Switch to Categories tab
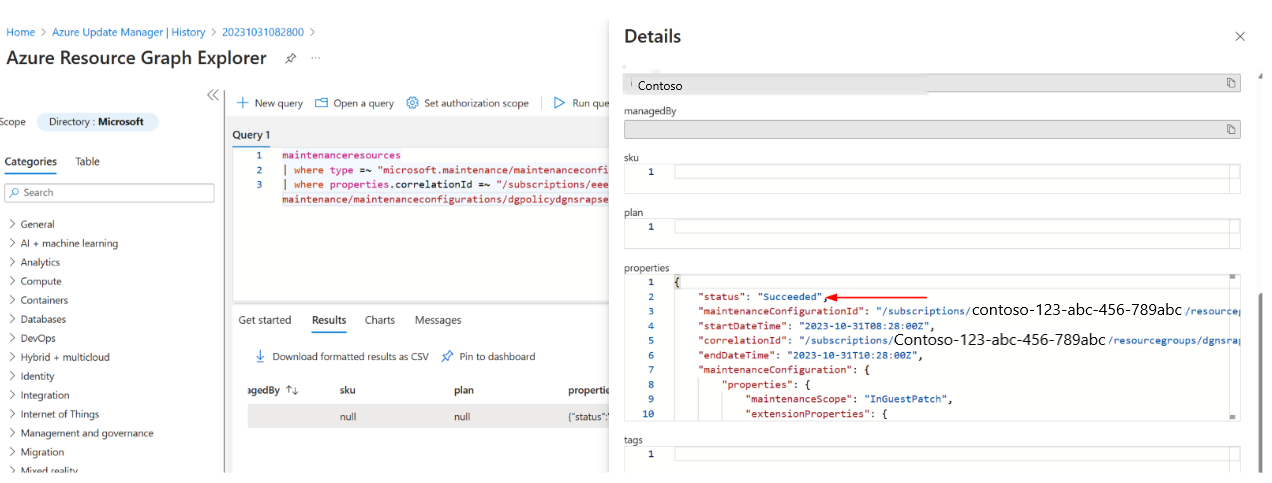 click(x=31, y=161)
